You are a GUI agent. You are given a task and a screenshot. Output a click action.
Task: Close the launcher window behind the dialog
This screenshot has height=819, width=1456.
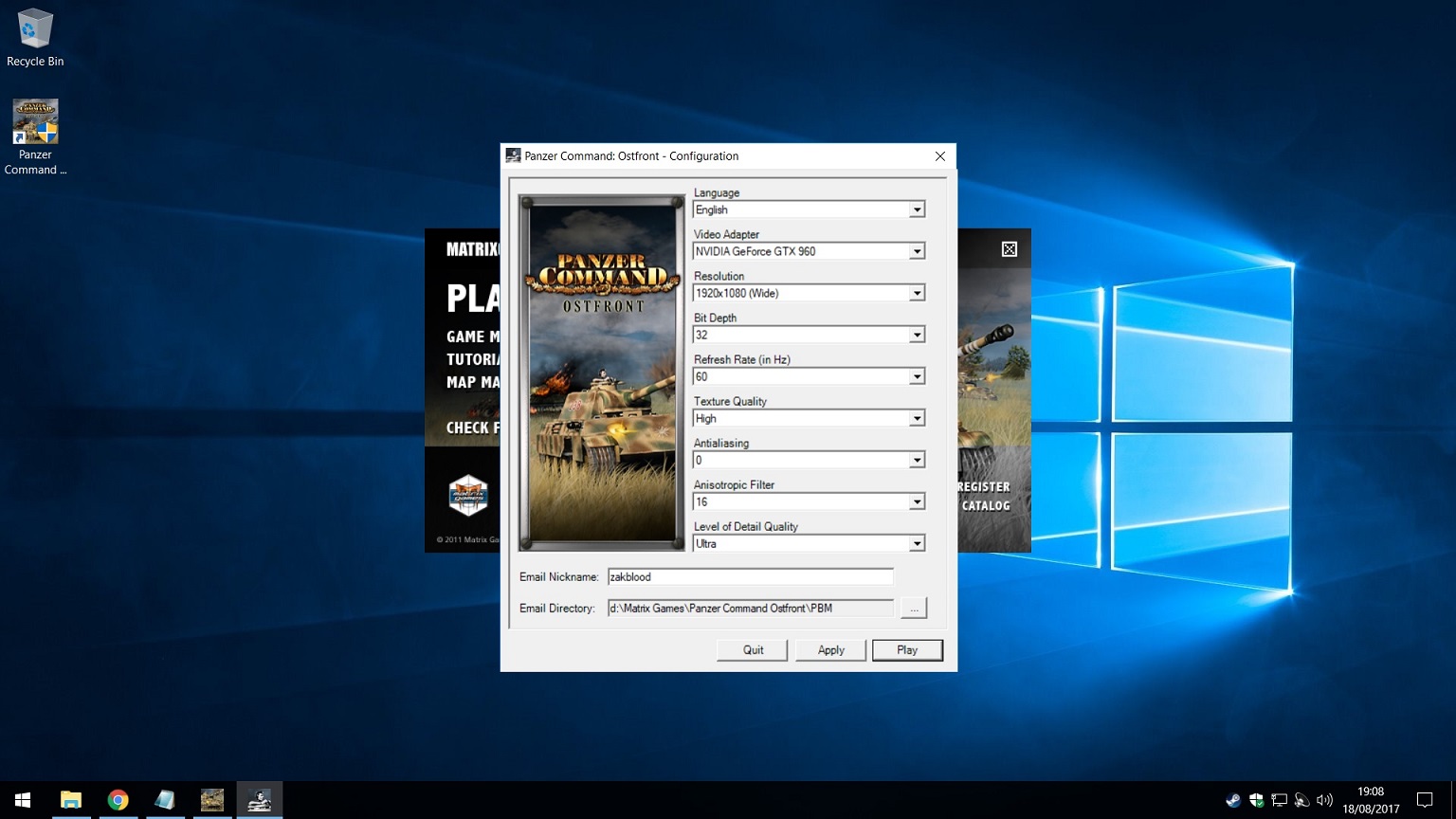[x=1010, y=249]
